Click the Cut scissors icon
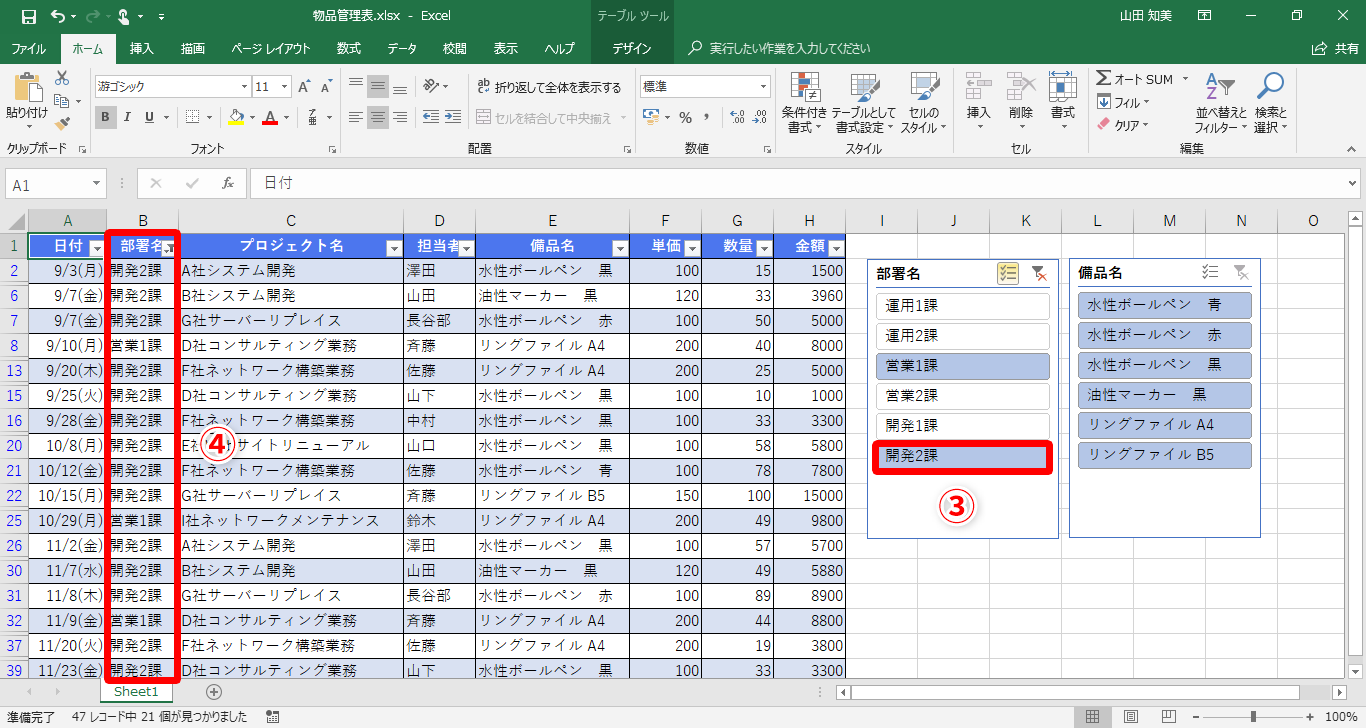Viewport: 1366px width, 728px height. pos(62,78)
